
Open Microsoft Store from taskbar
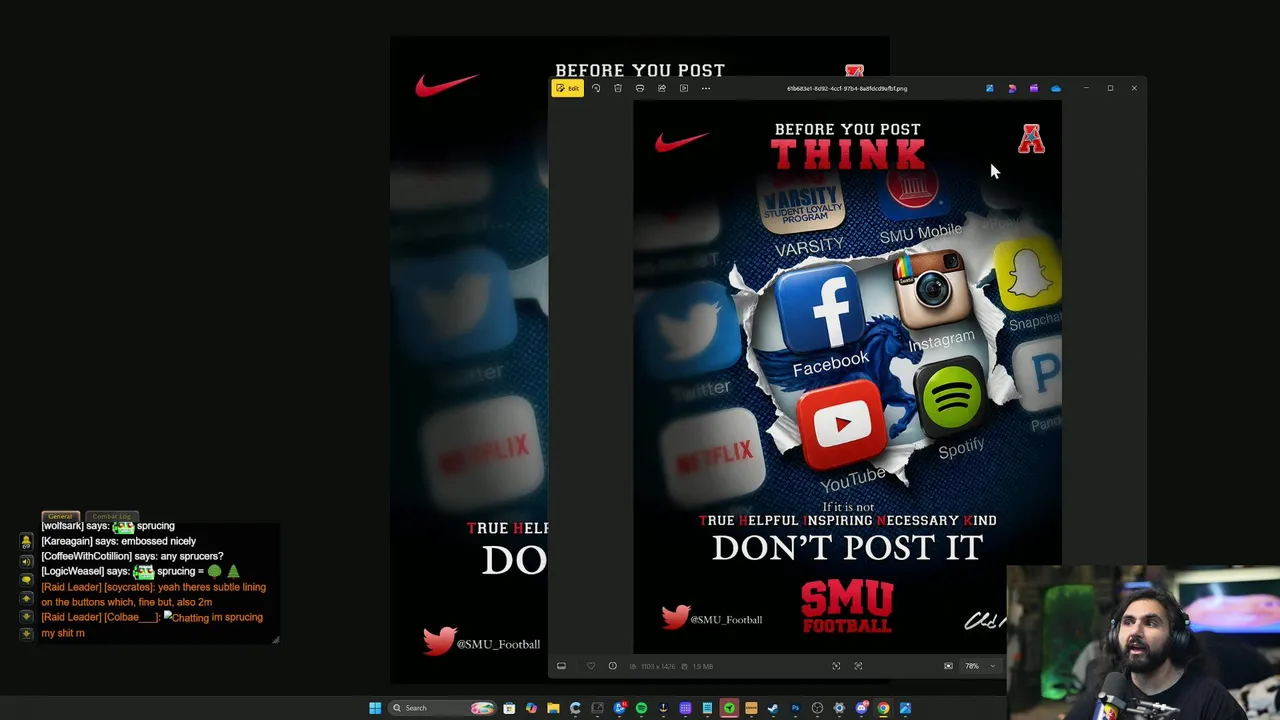[x=509, y=708]
